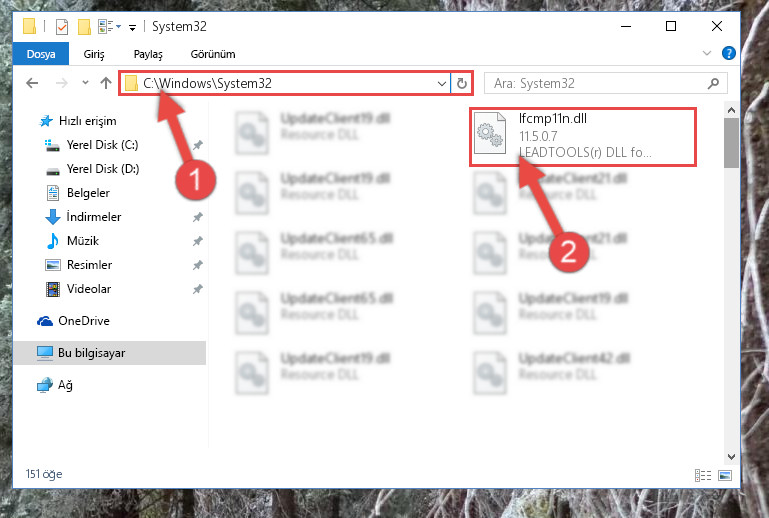Open the Dosya menu
The height and width of the screenshot is (518, 769).
41,54
